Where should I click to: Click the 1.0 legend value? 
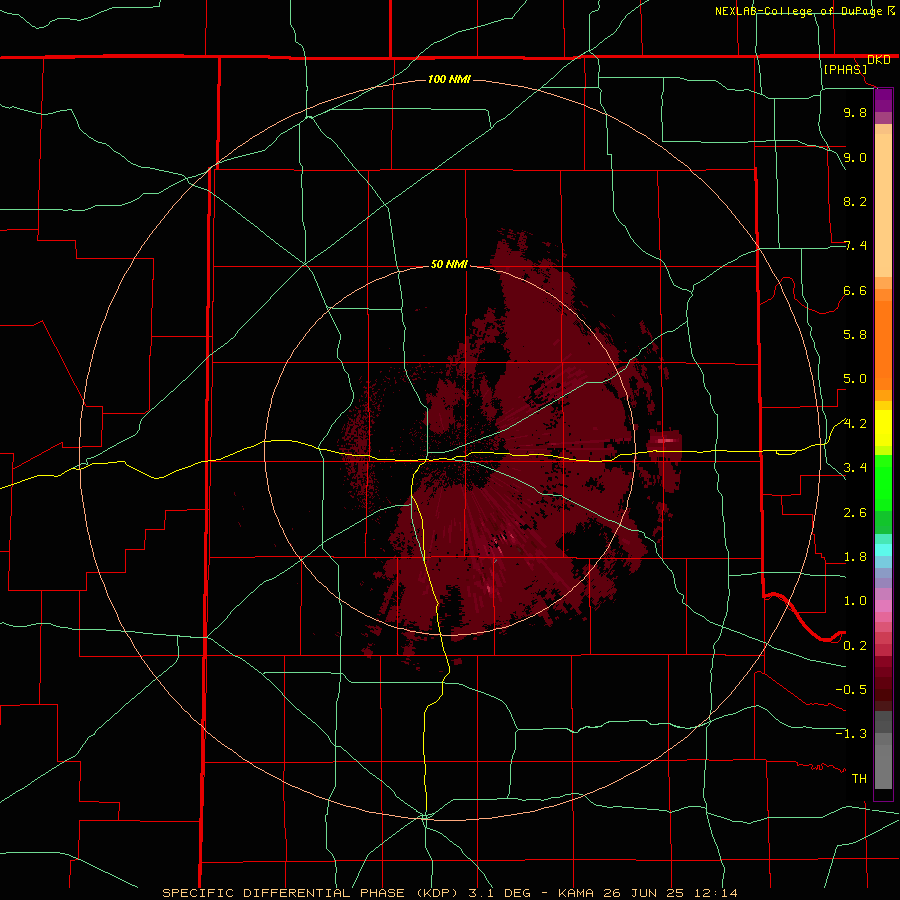(855, 601)
